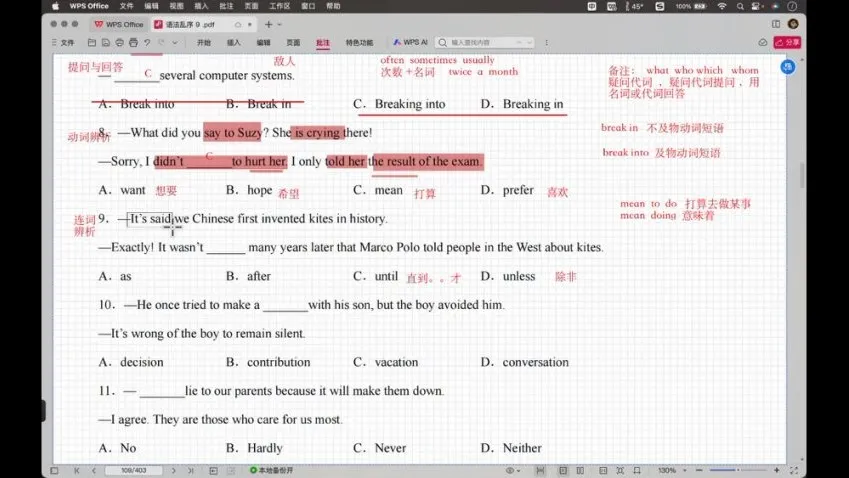Click the save icon in toolbar

tap(106, 43)
